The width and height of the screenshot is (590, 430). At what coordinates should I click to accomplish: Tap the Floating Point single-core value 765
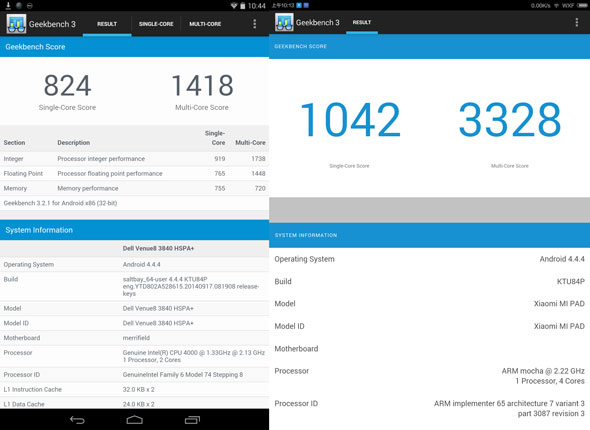pos(220,173)
